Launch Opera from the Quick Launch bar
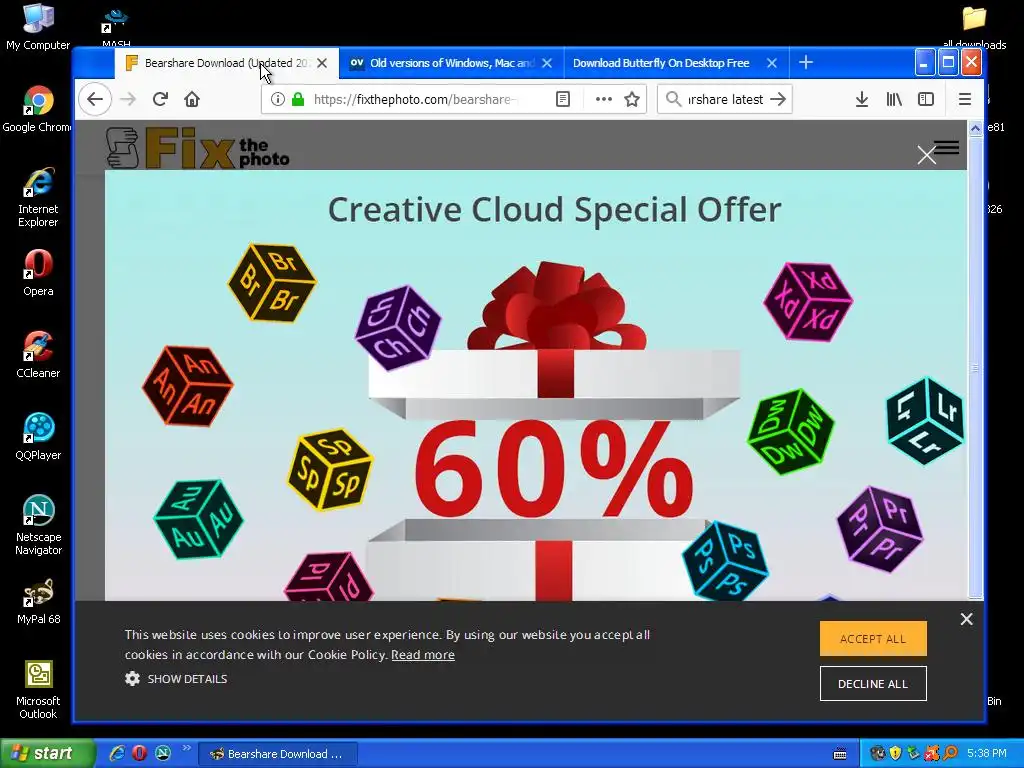Screen dimensions: 1024x768 pos(139,754)
